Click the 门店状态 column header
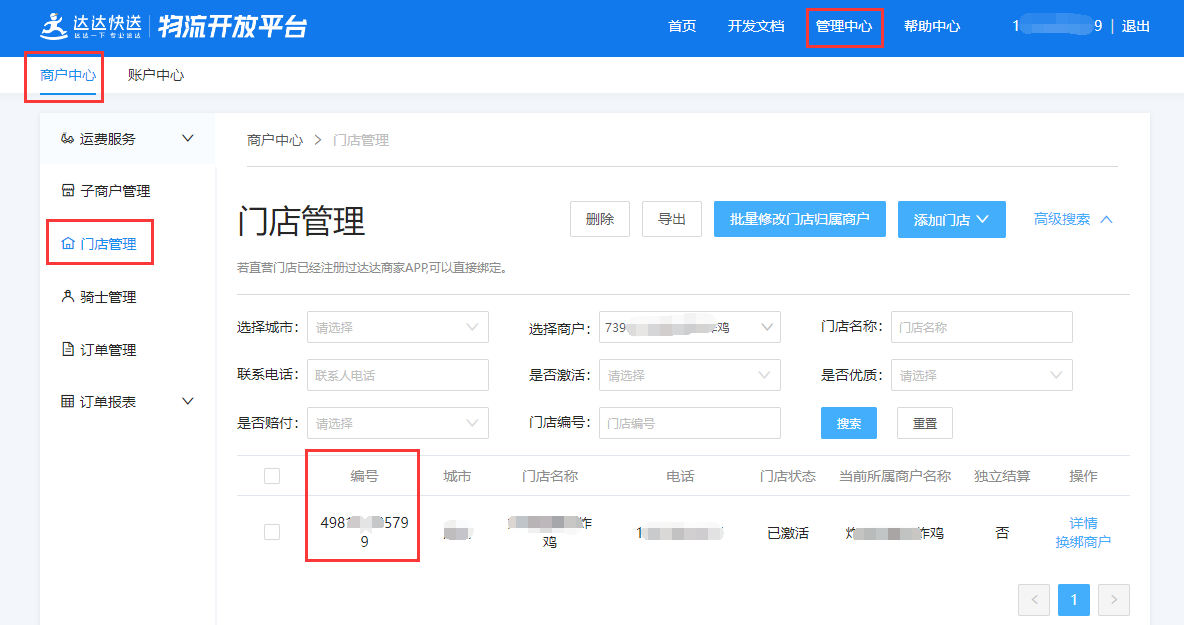The image size is (1184, 625). click(x=788, y=476)
